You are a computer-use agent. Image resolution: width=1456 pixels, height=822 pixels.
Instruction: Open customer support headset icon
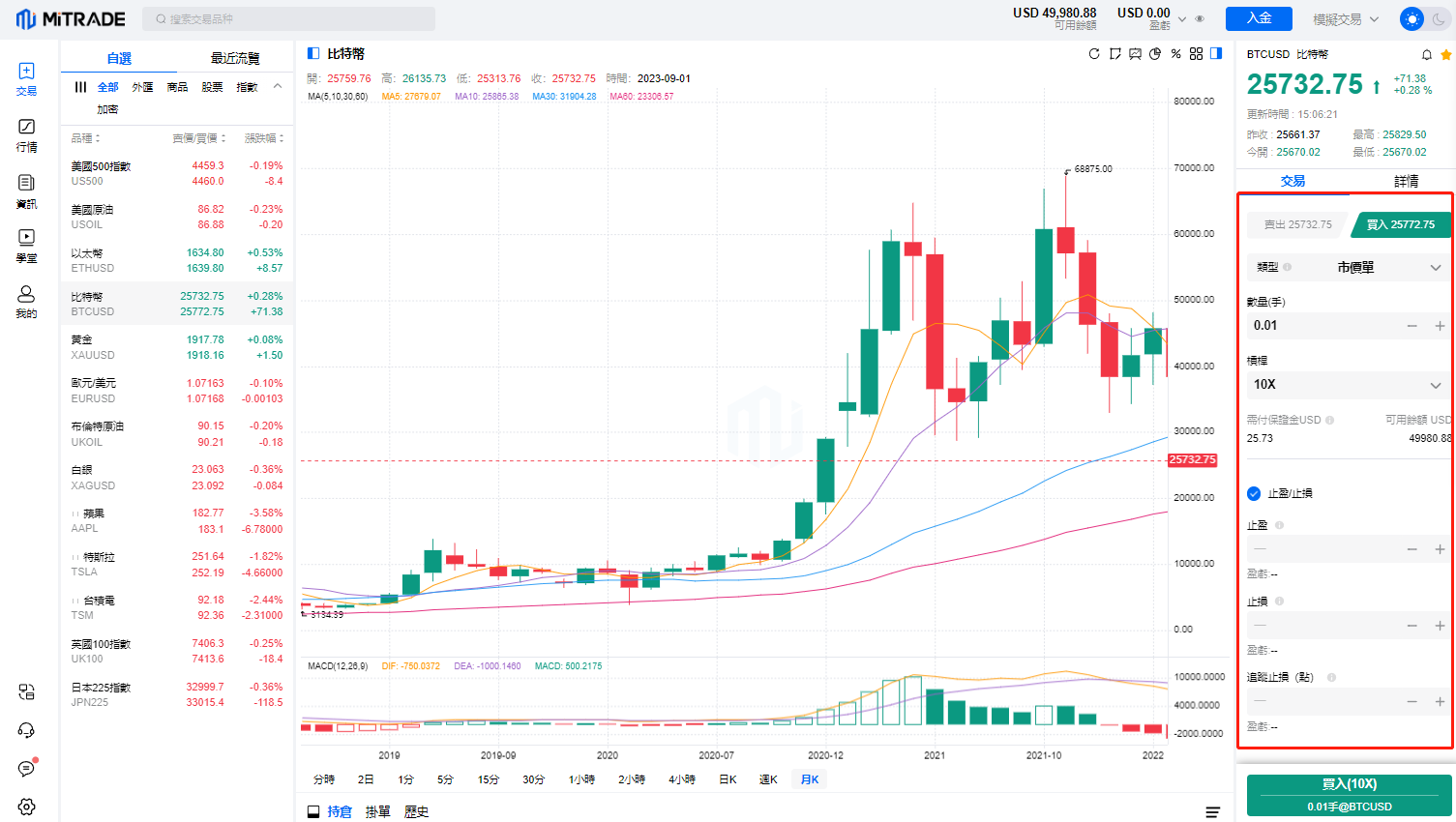(26, 730)
